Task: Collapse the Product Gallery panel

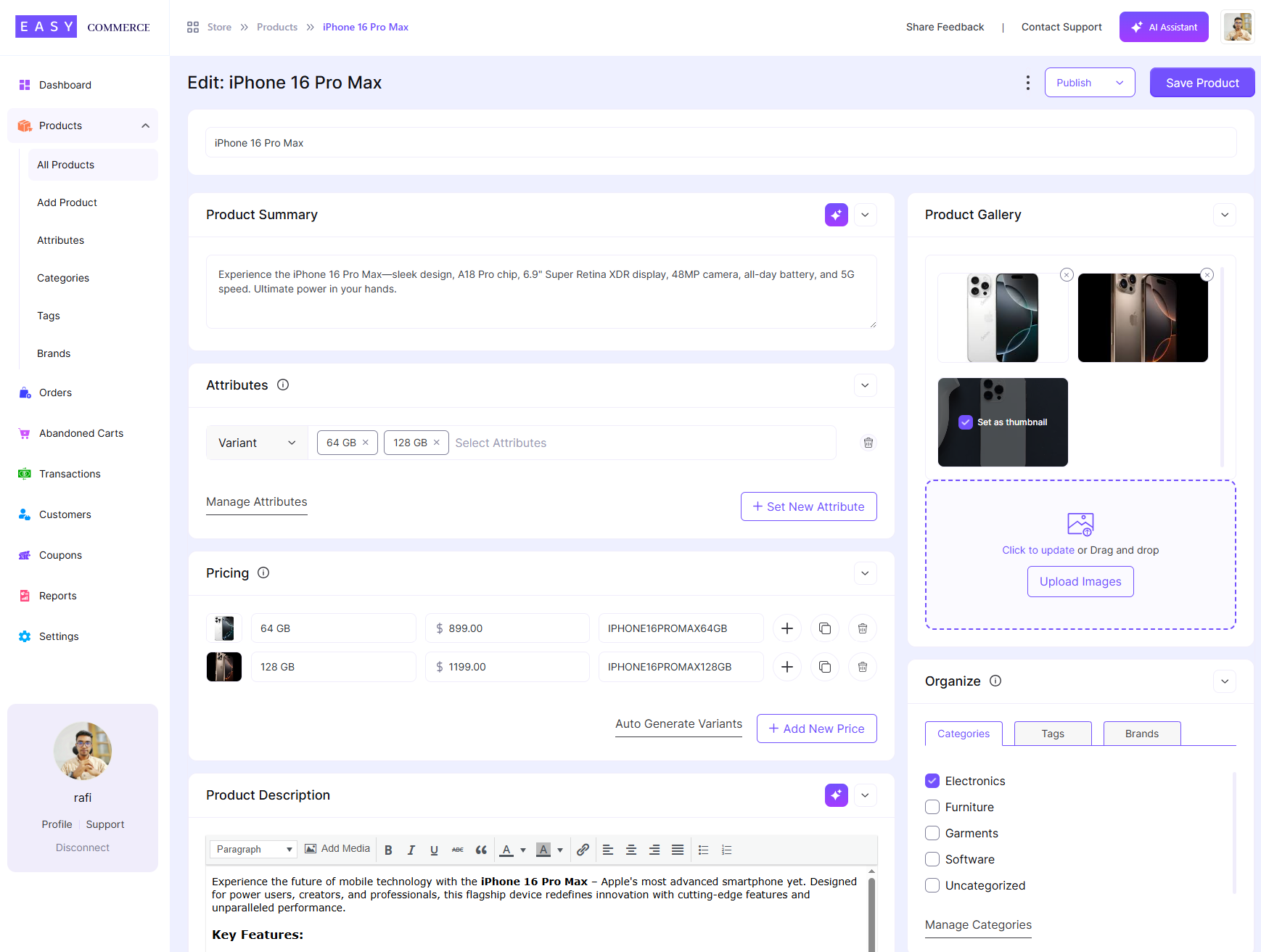Action: pyautogui.click(x=1225, y=215)
